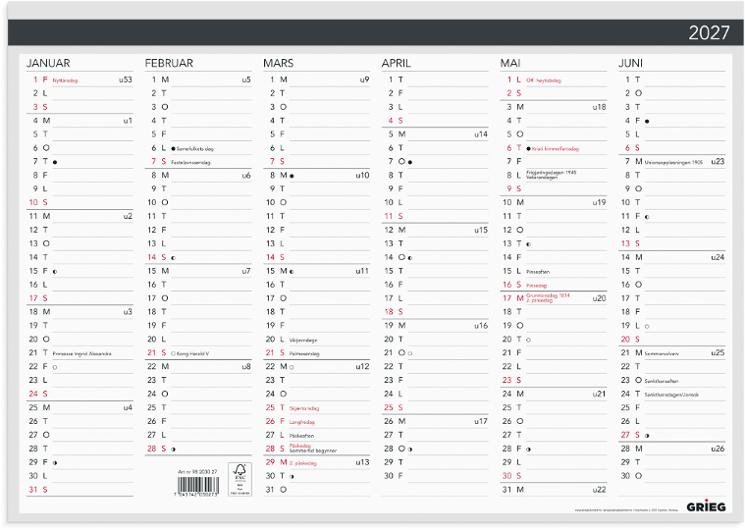Click the moon icon on 4 June
The height and width of the screenshot is (530, 745).
pyautogui.click(x=647, y=121)
